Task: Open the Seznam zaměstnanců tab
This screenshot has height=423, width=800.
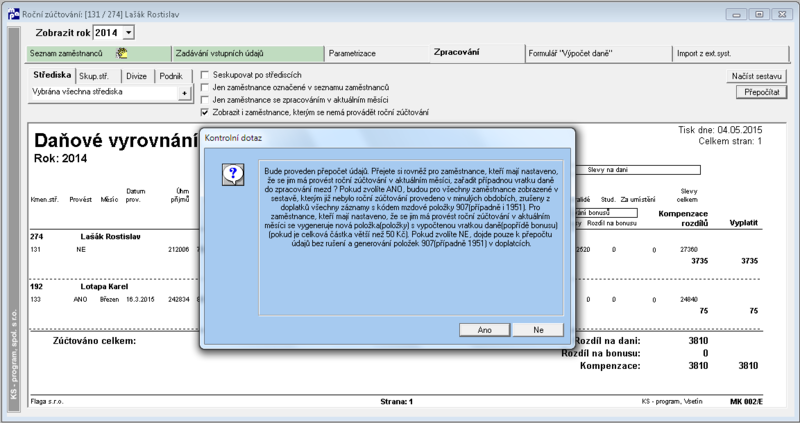Action: (x=99, y=53)
